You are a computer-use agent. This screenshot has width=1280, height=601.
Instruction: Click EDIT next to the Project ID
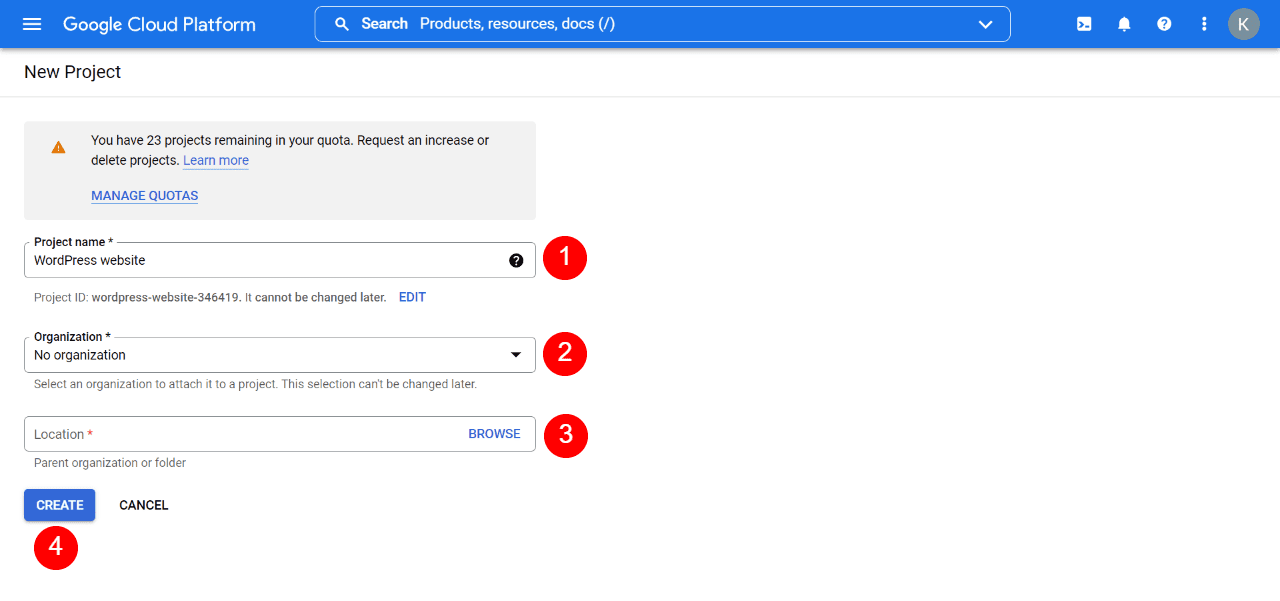[412, 297]
